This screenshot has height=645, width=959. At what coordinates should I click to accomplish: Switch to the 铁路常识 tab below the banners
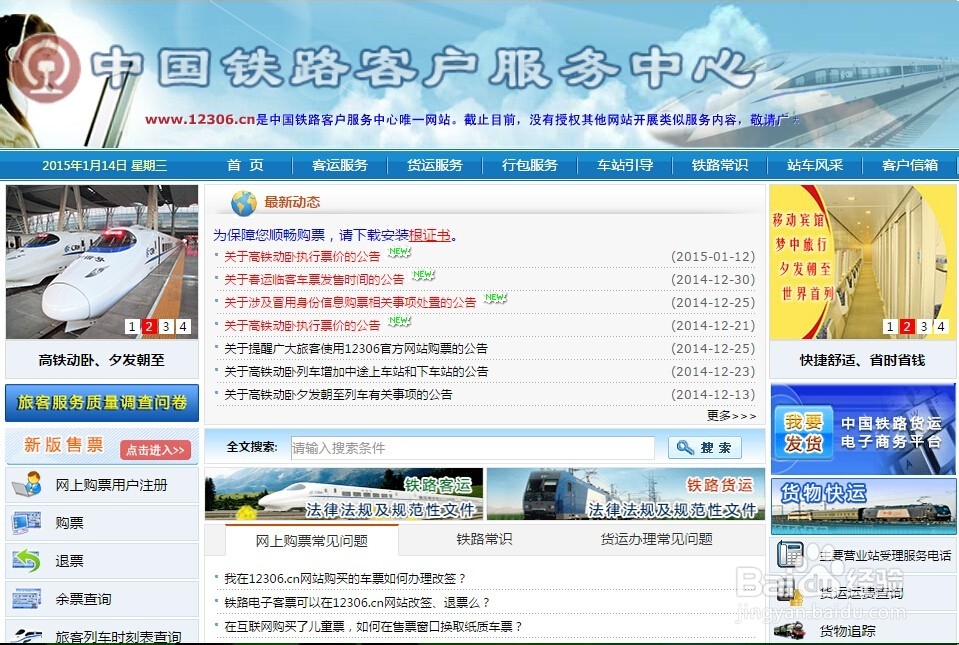pyautogui.click(x=484, y=539)
